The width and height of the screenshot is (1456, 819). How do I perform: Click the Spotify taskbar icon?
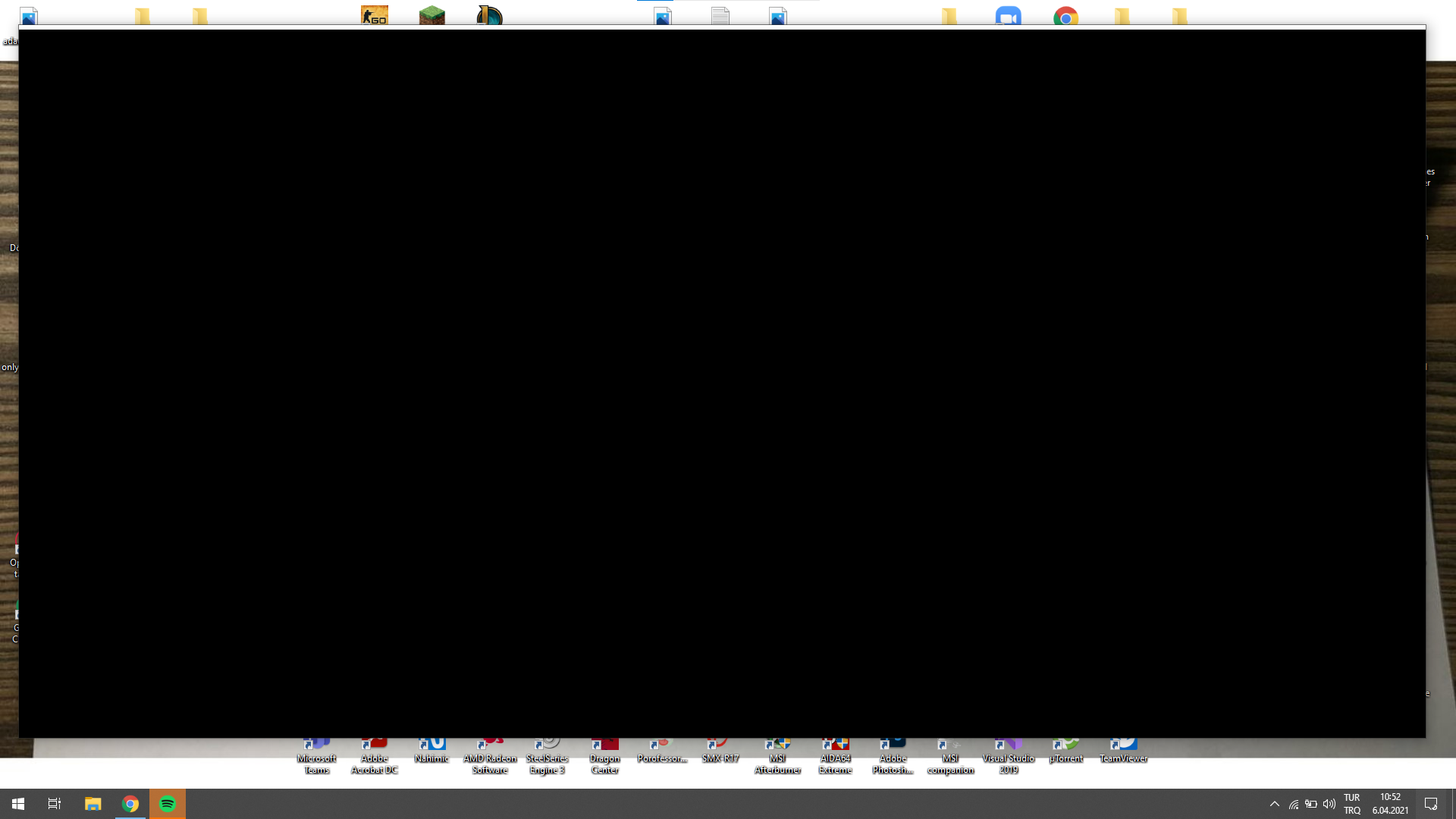(x=168, y=804)
